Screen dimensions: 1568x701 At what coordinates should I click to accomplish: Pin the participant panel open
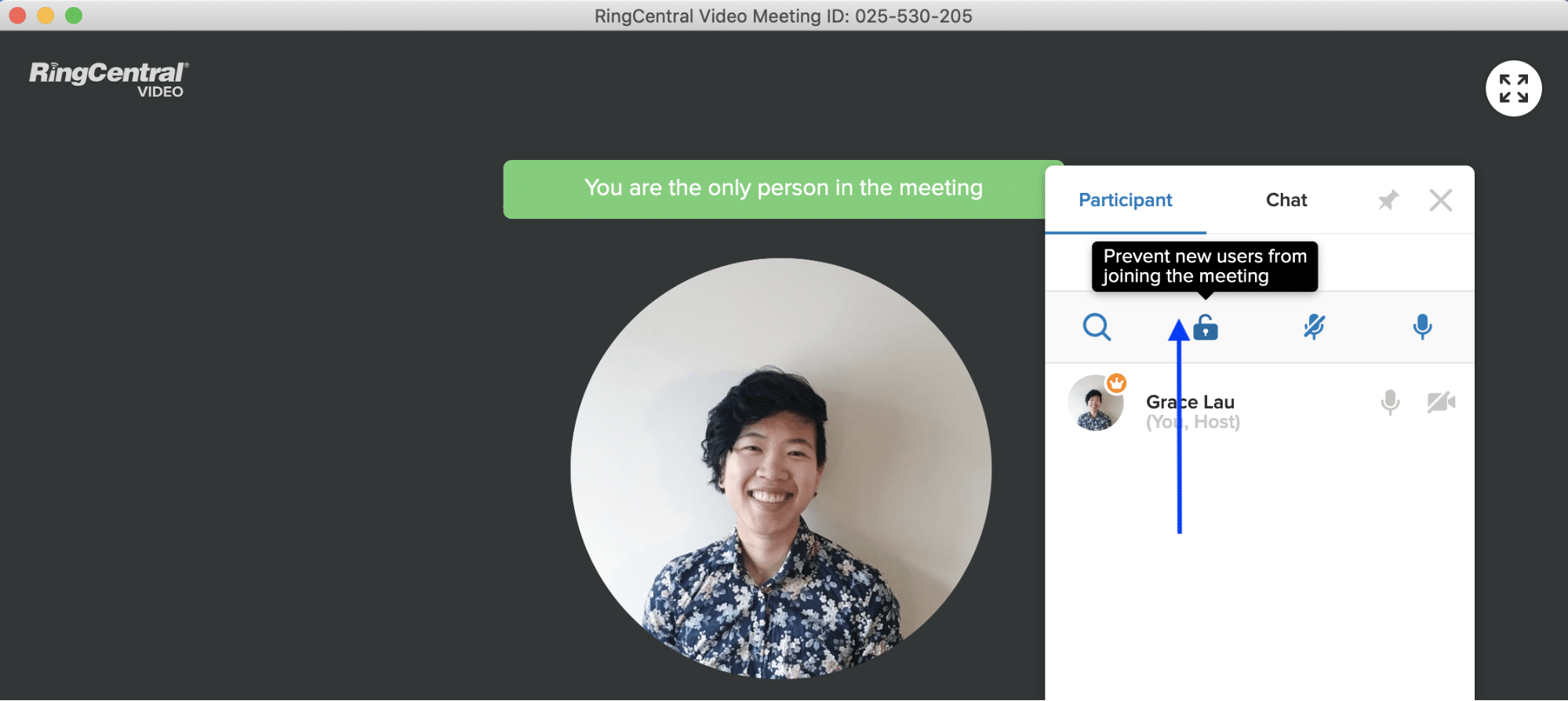pyautogui.click(x=1388, y=201)
